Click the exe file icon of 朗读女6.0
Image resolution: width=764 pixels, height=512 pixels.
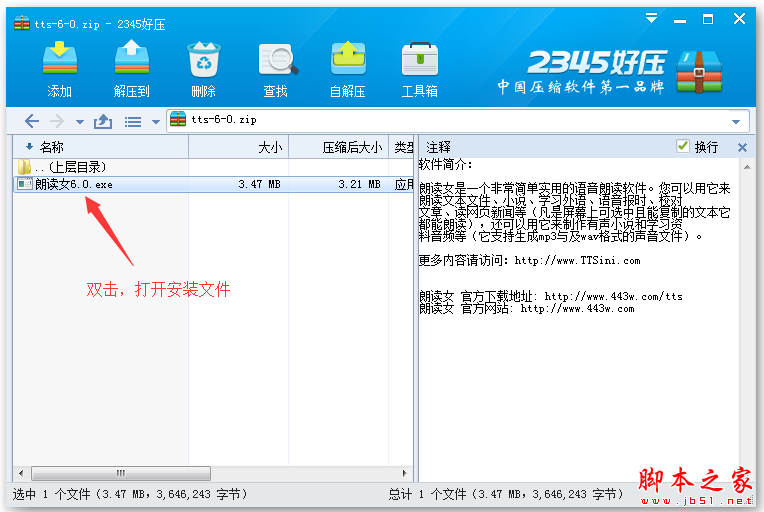[25, 184]
